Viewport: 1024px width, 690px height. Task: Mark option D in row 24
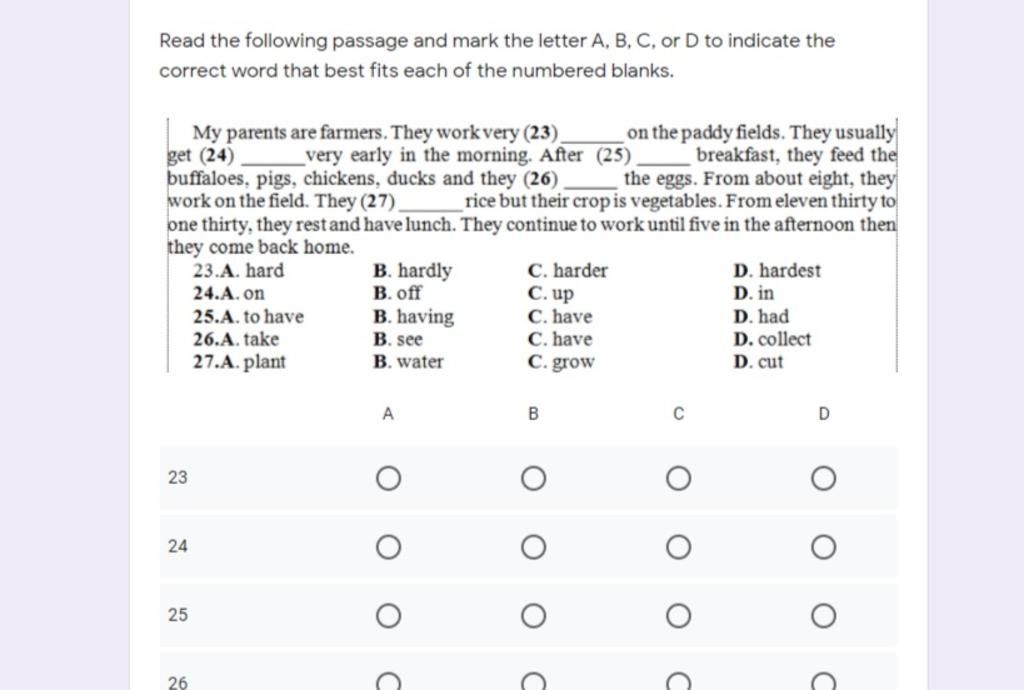[823, 547]
